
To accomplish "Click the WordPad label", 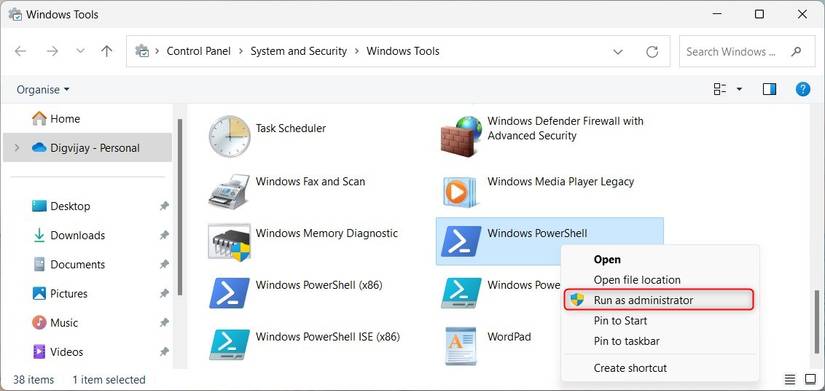I will click(x=509, y=336).
